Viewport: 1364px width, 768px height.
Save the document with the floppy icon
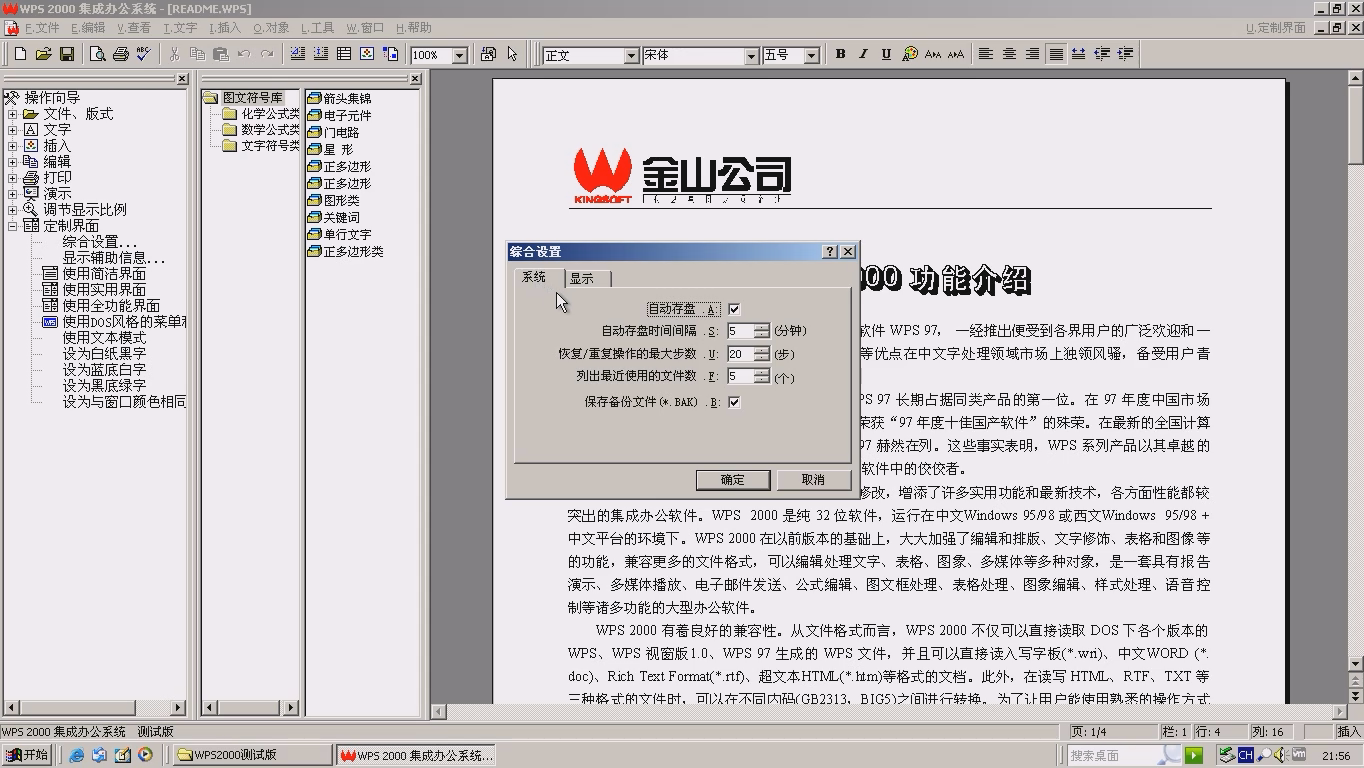pyautogui.click(x=67, y=54)
